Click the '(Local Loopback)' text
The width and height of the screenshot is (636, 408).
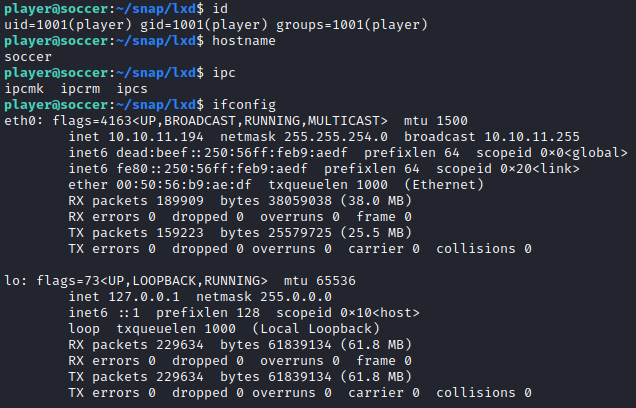(316, 329)
